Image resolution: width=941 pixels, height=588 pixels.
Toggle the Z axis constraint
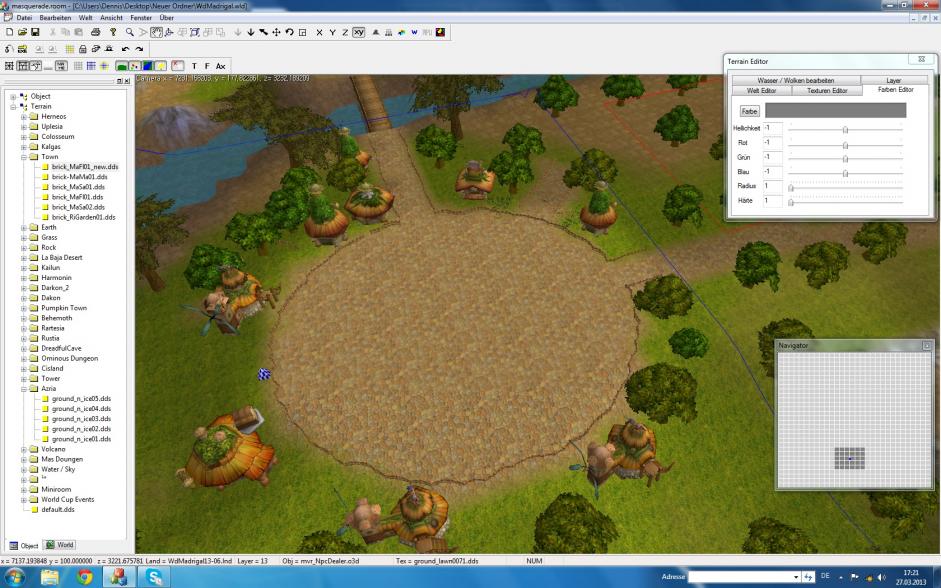coord(345,32)
